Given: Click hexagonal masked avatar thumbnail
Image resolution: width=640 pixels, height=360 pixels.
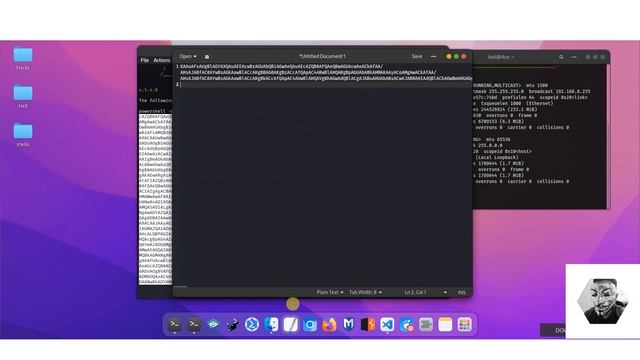Looking at the screenshot, I should pos(603,301).
